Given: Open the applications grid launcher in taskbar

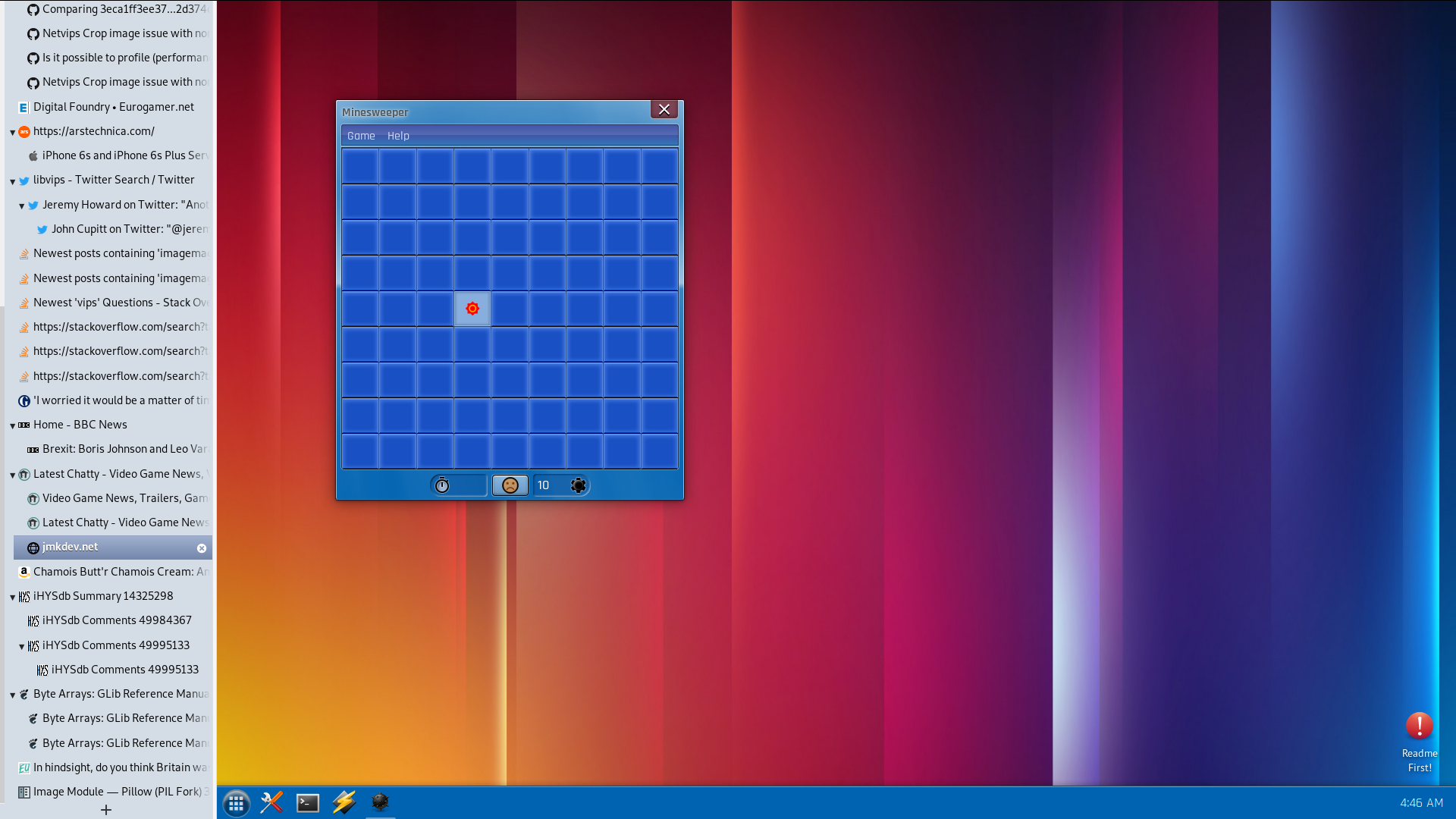Looking at the screenshot, I should pyautogui.click(x=236, y=803).
